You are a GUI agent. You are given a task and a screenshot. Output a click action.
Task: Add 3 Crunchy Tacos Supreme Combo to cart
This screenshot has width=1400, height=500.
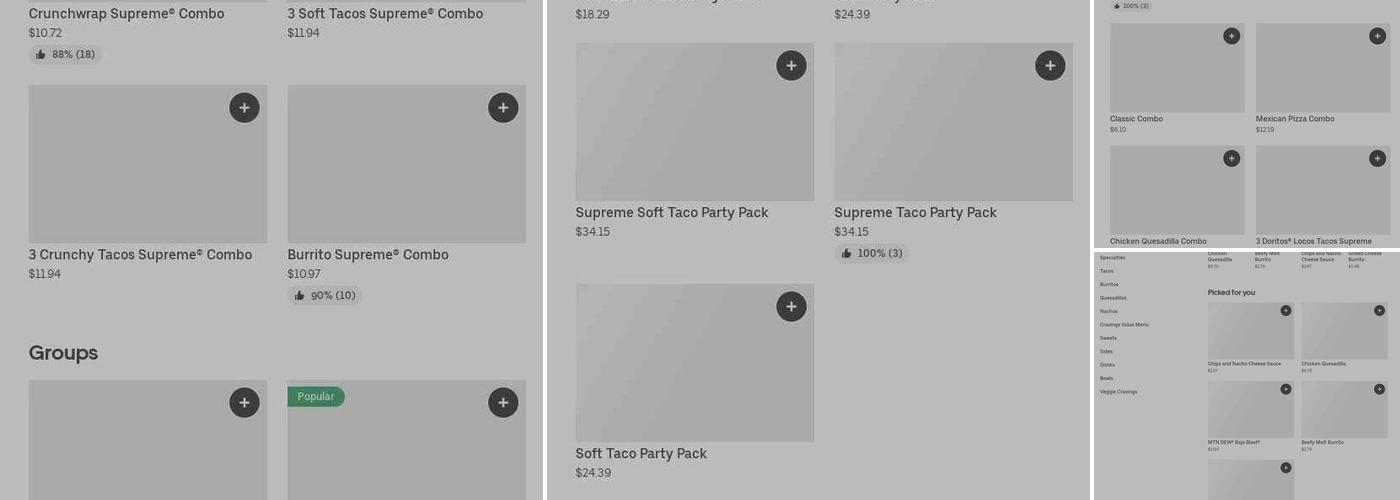click(x=244, y=108)
